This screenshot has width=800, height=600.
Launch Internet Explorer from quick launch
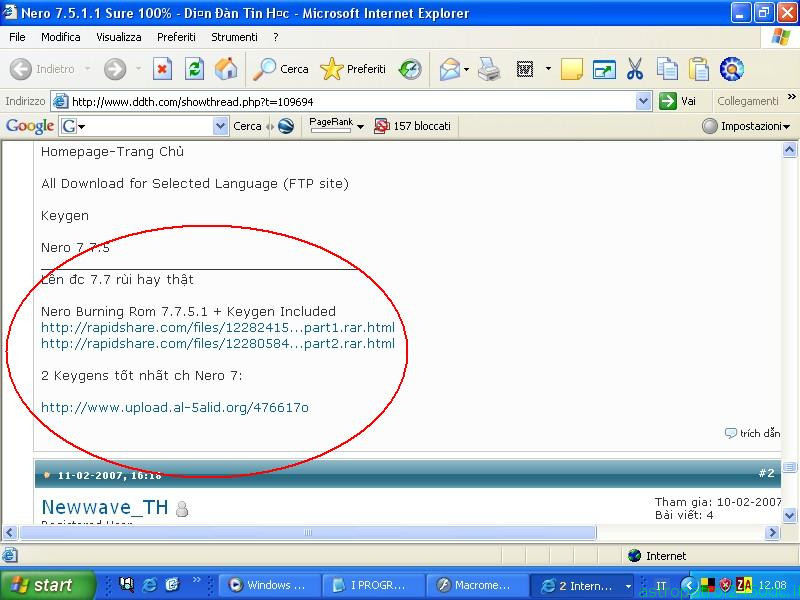click(149, 585)
